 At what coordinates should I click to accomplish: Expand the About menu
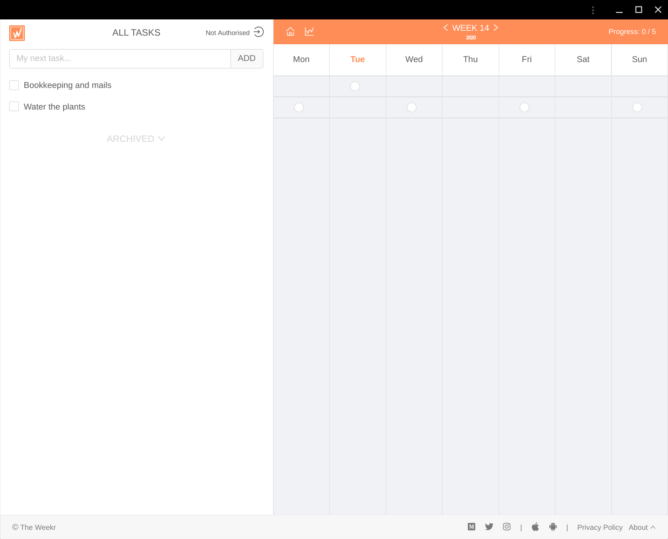(642, 527)
